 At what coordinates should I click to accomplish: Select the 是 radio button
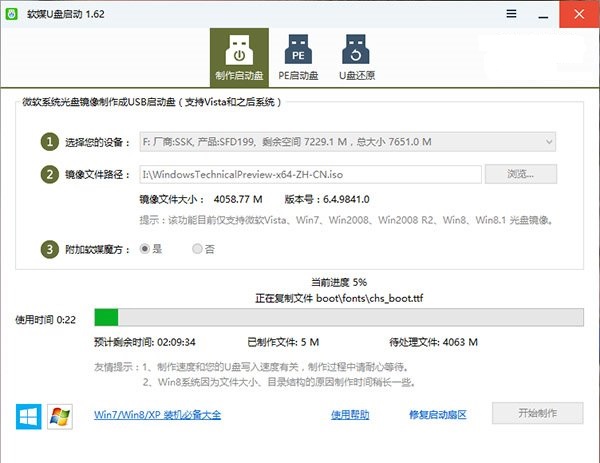[x=145, y=249]
